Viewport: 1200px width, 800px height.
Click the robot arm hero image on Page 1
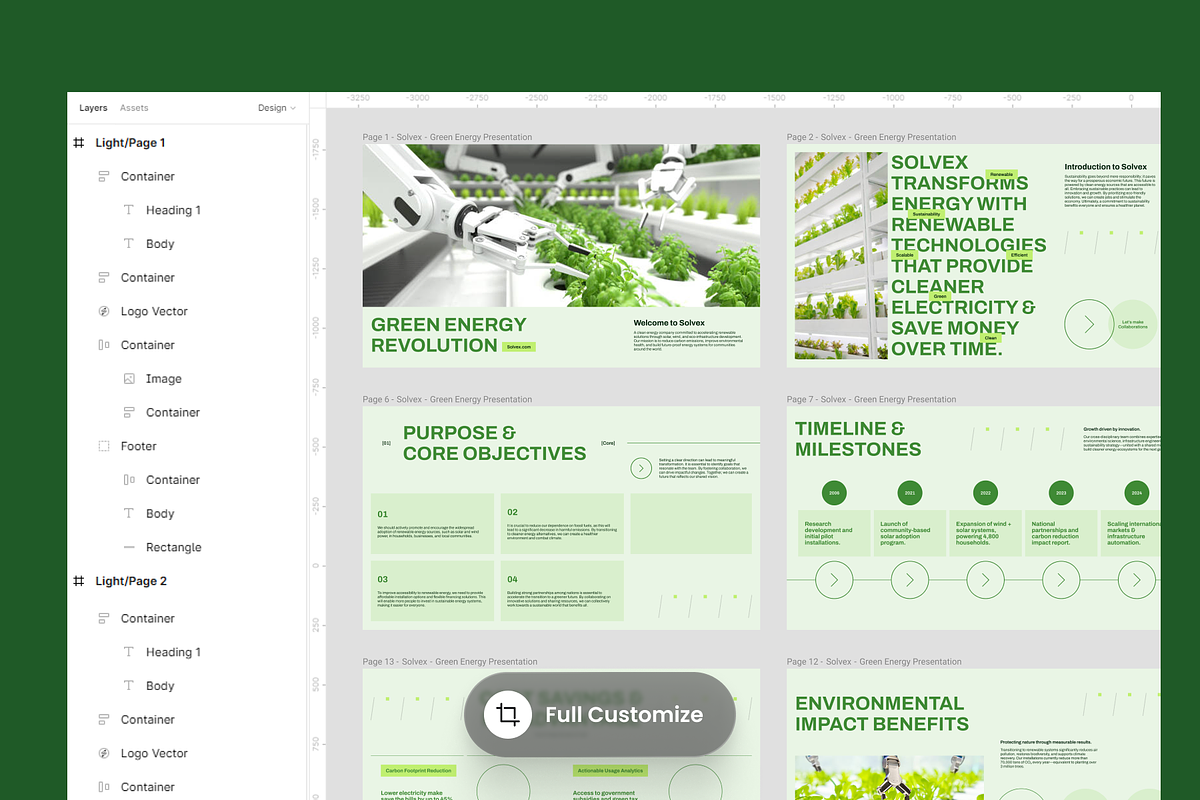click(561, 226)
